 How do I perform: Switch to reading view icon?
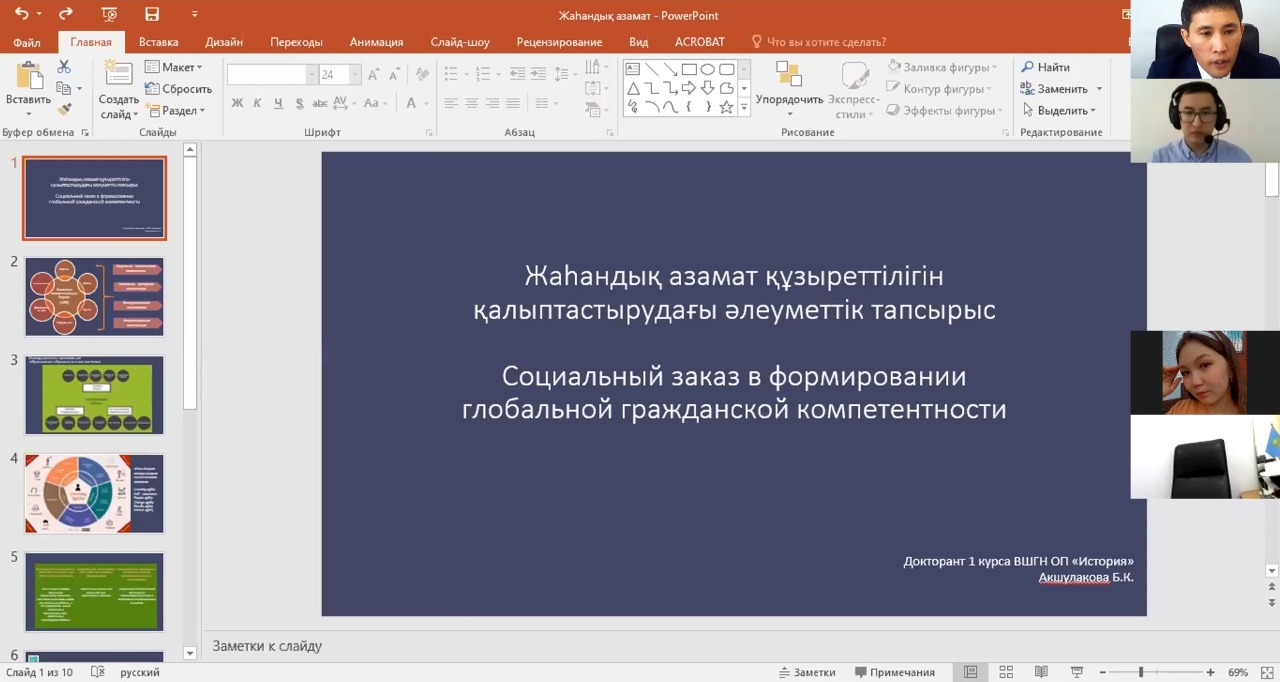tap(1041, 672)
